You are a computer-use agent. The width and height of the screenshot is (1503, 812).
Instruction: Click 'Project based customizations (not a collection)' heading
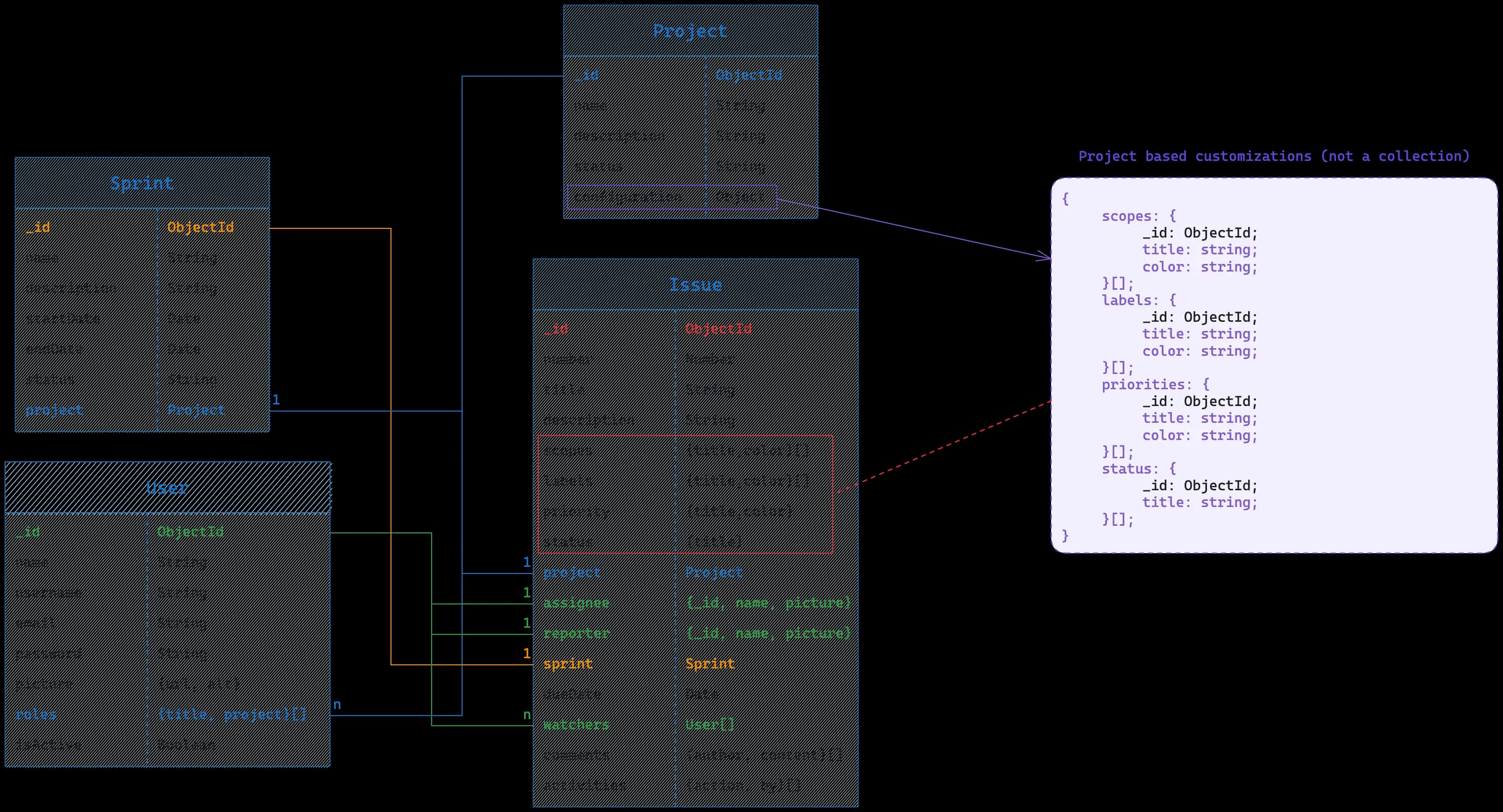point(1273,156)
